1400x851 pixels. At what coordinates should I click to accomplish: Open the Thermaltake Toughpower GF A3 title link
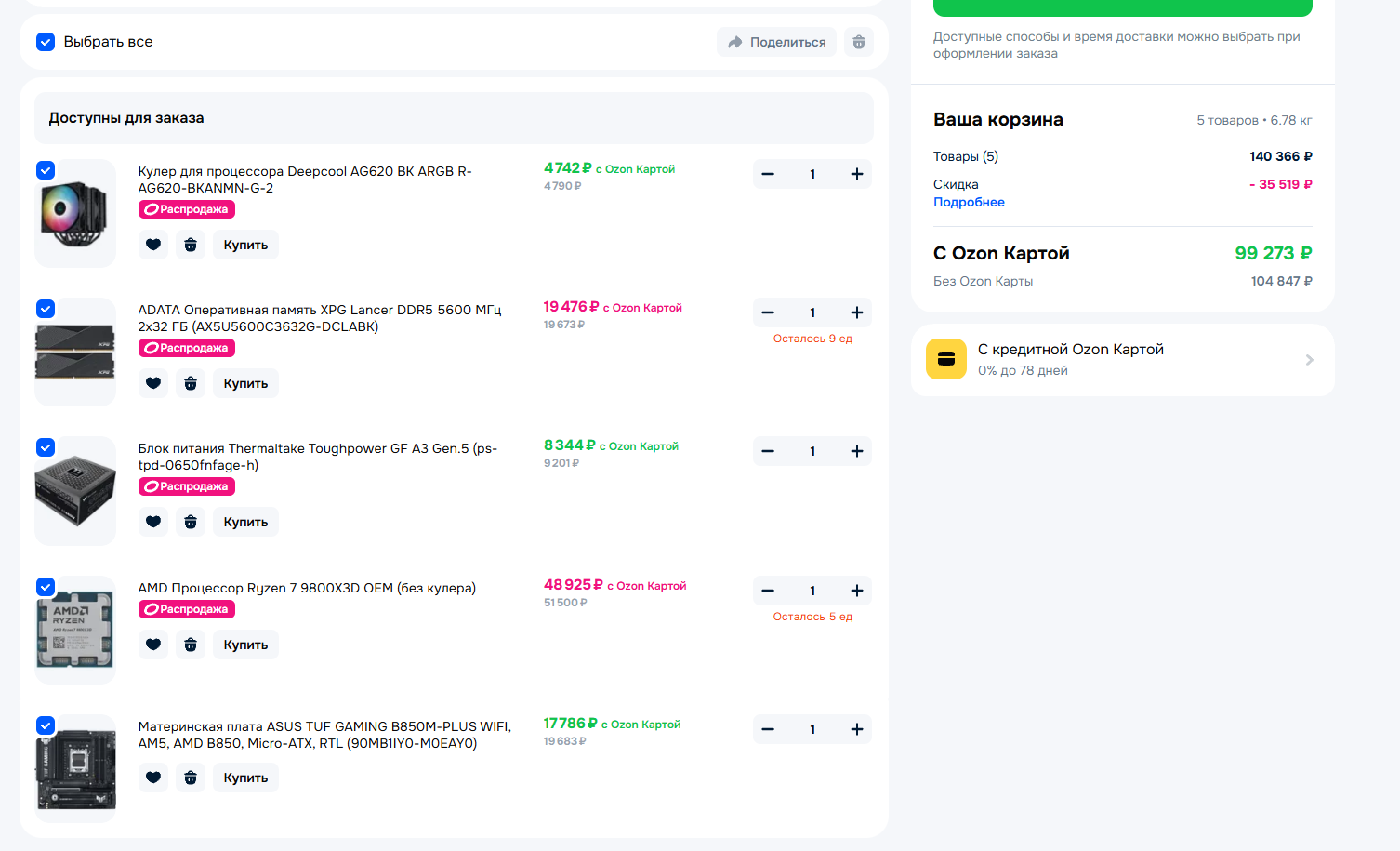click(318, 457)
